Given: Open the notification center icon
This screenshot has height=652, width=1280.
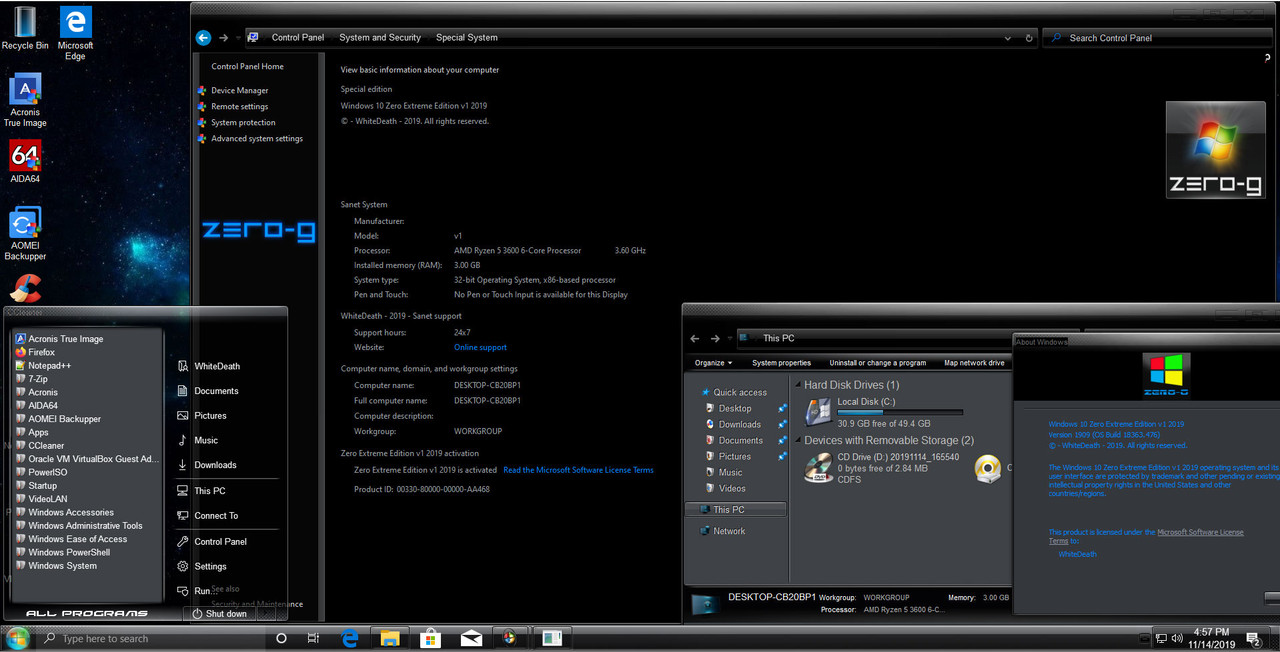Looking at the screenshot, I should [1254, 638].
